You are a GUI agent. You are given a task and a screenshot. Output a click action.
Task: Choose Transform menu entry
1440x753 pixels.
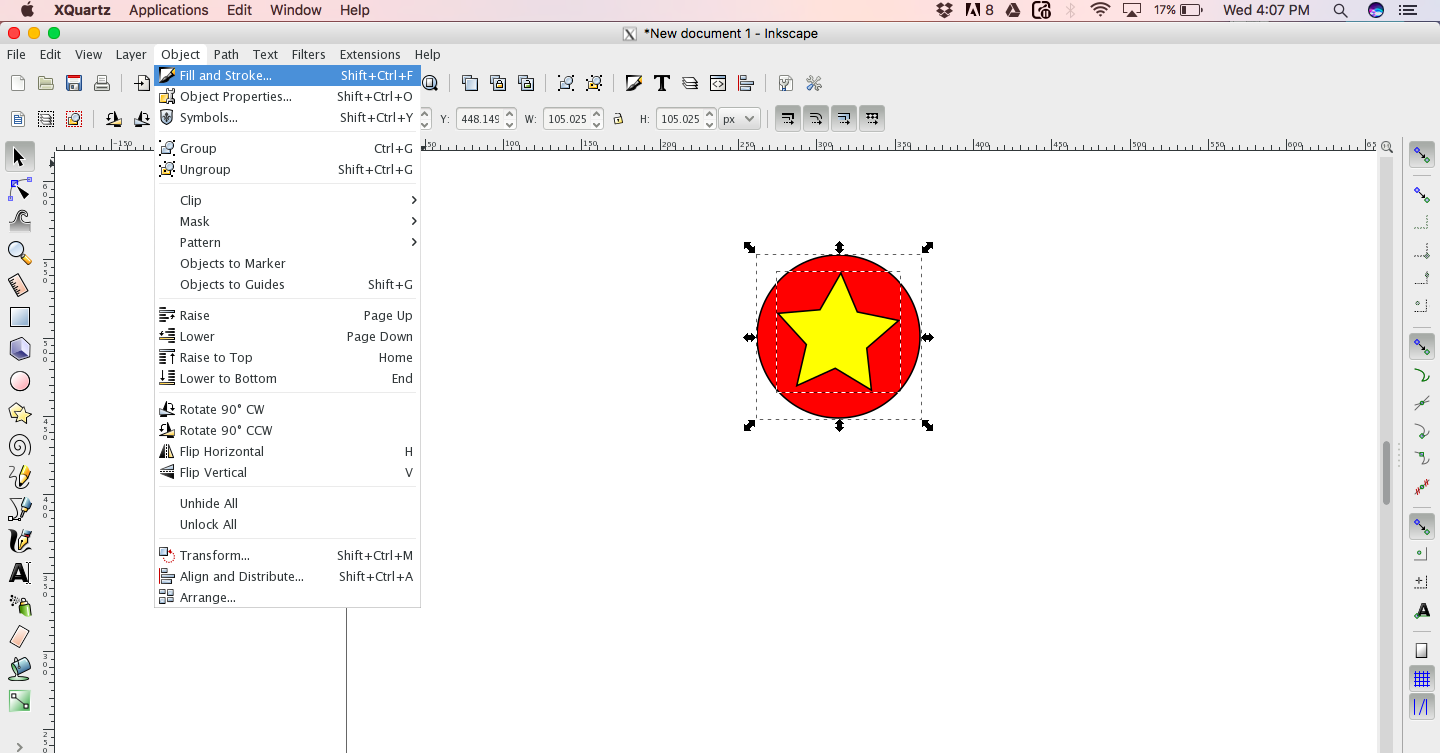click(x=288, y=555)
